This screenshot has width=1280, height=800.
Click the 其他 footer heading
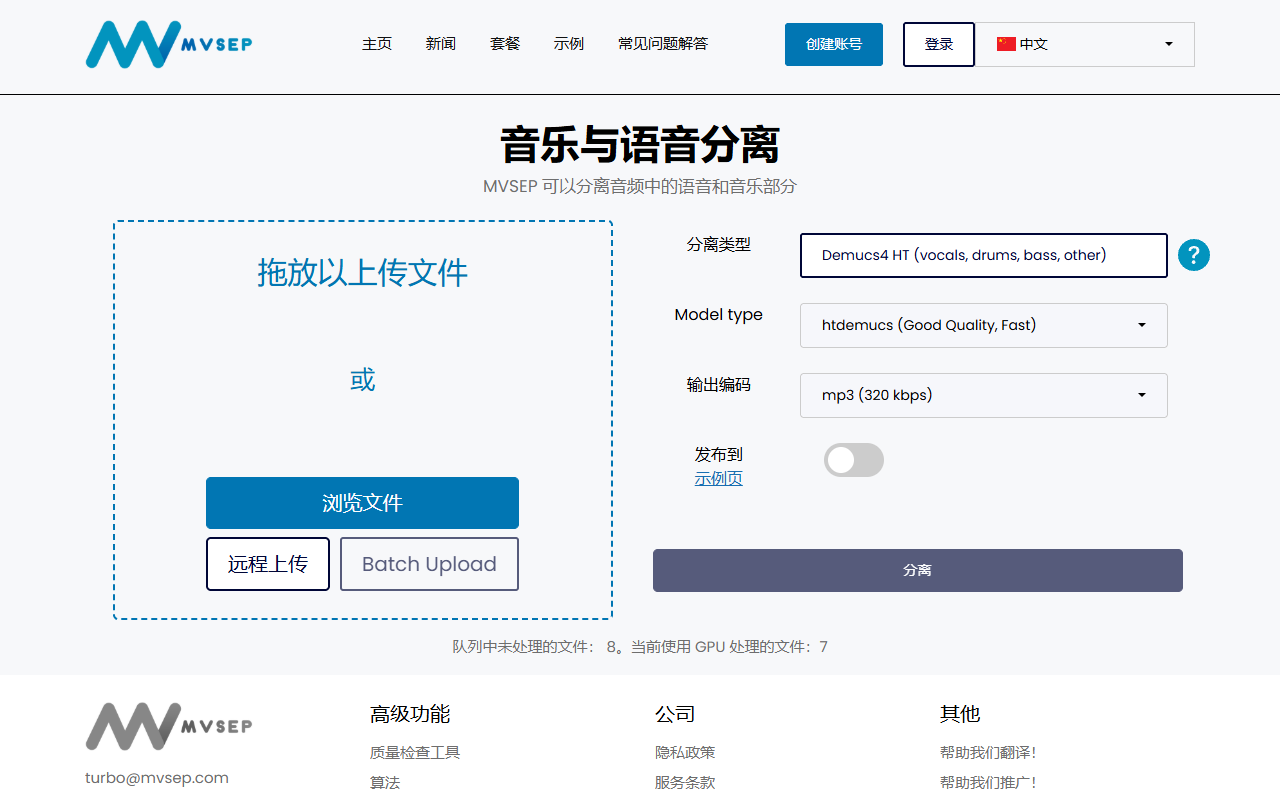click(960, 714)
